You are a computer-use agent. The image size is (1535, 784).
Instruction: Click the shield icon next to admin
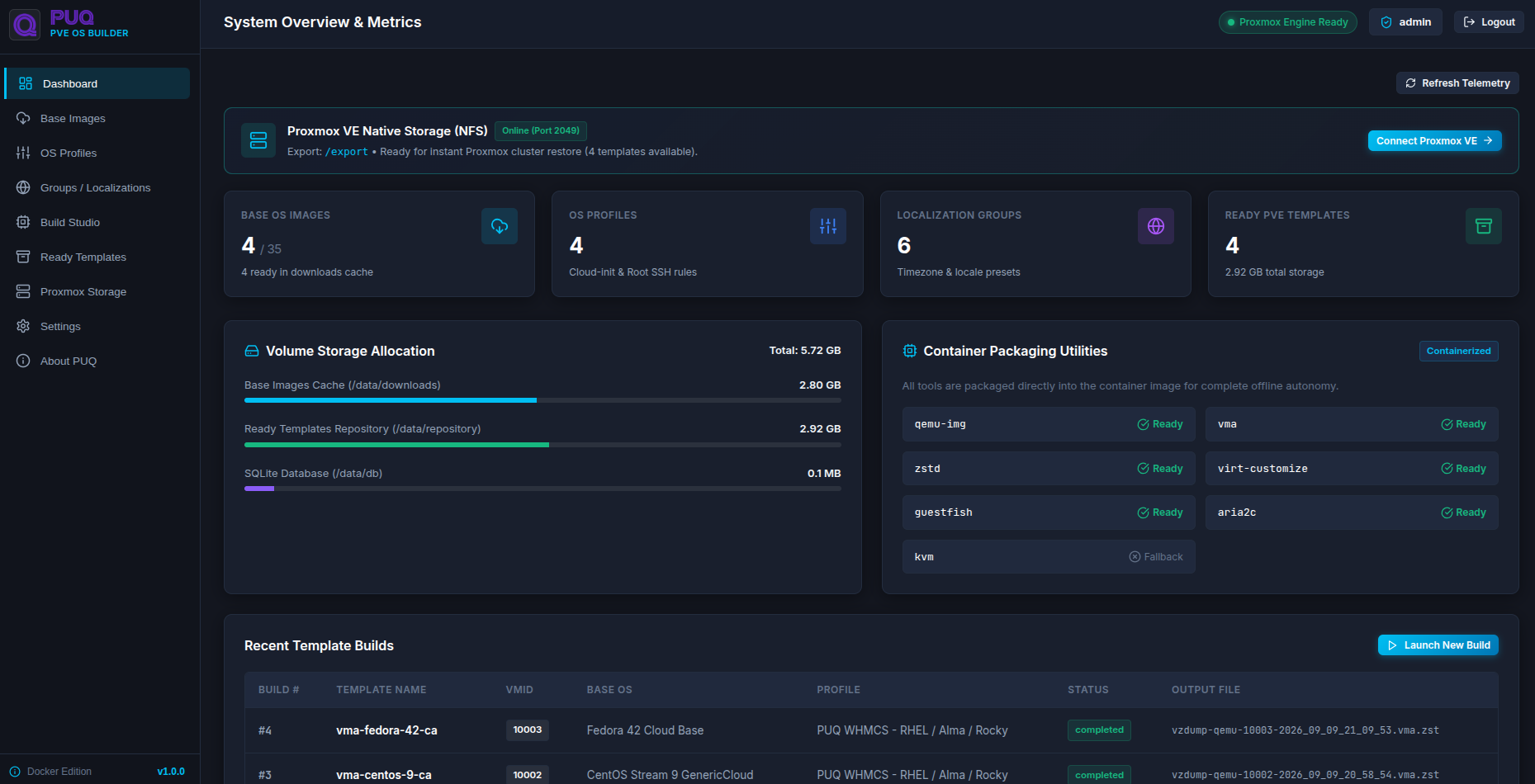tap(1386, 22)
